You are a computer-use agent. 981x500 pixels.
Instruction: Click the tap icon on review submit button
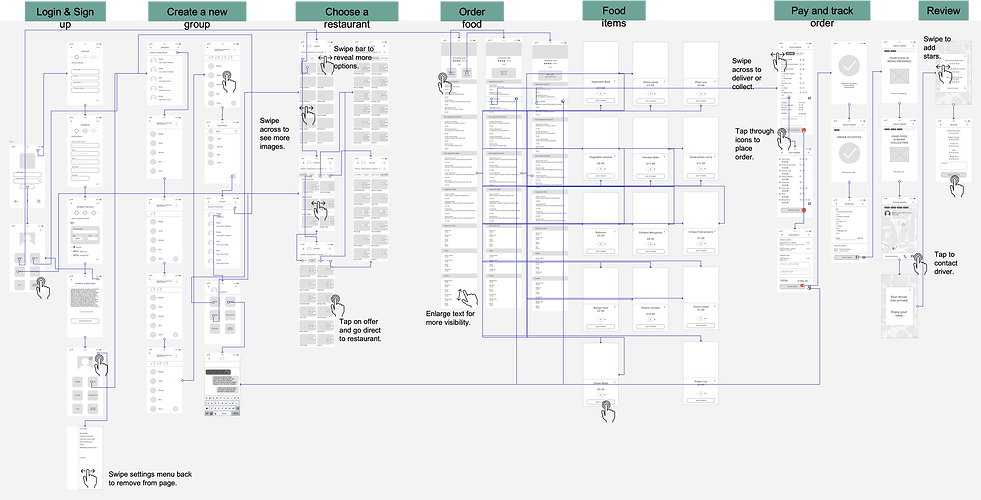pos(957,186)
